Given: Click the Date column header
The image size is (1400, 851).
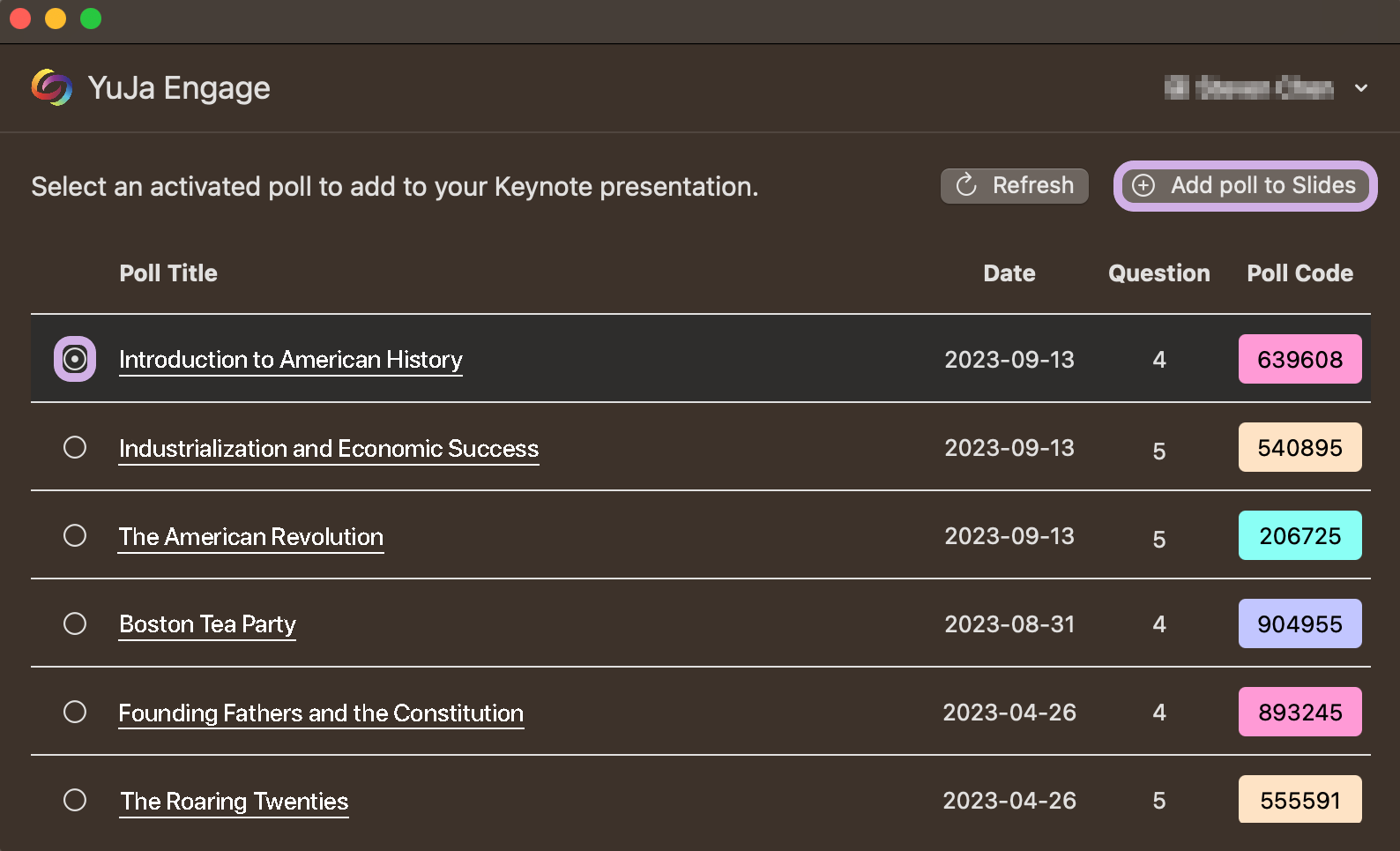Looking at the screenshot, I should (x=1009, y=273).
